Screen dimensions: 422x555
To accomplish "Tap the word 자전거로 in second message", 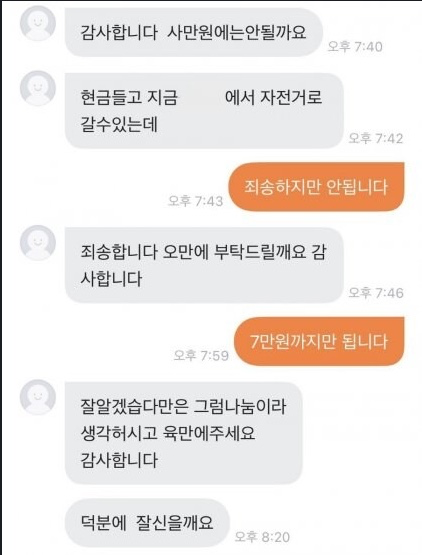I will [291, 97].
